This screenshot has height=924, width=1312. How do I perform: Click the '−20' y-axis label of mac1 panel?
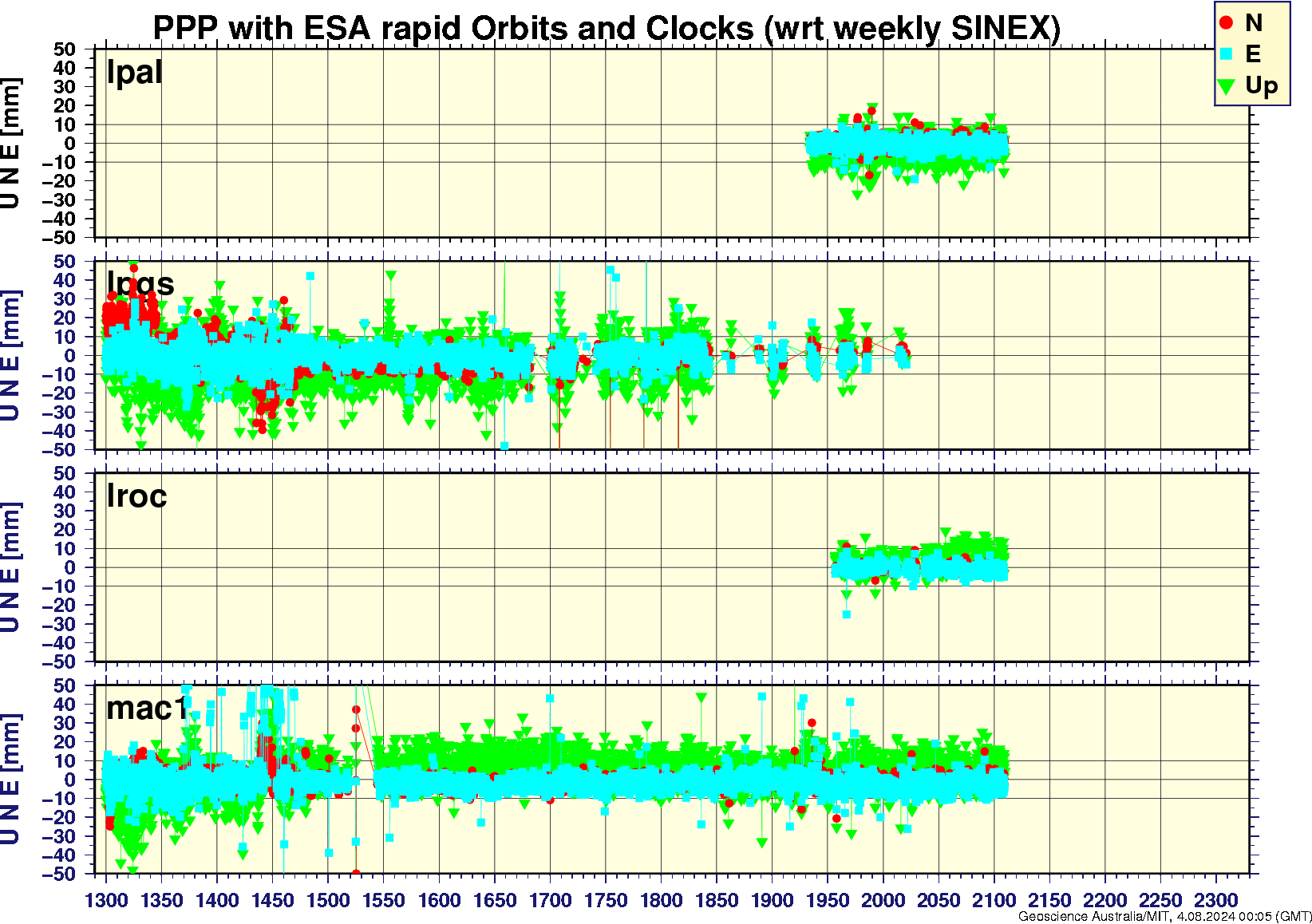point(60,817)
